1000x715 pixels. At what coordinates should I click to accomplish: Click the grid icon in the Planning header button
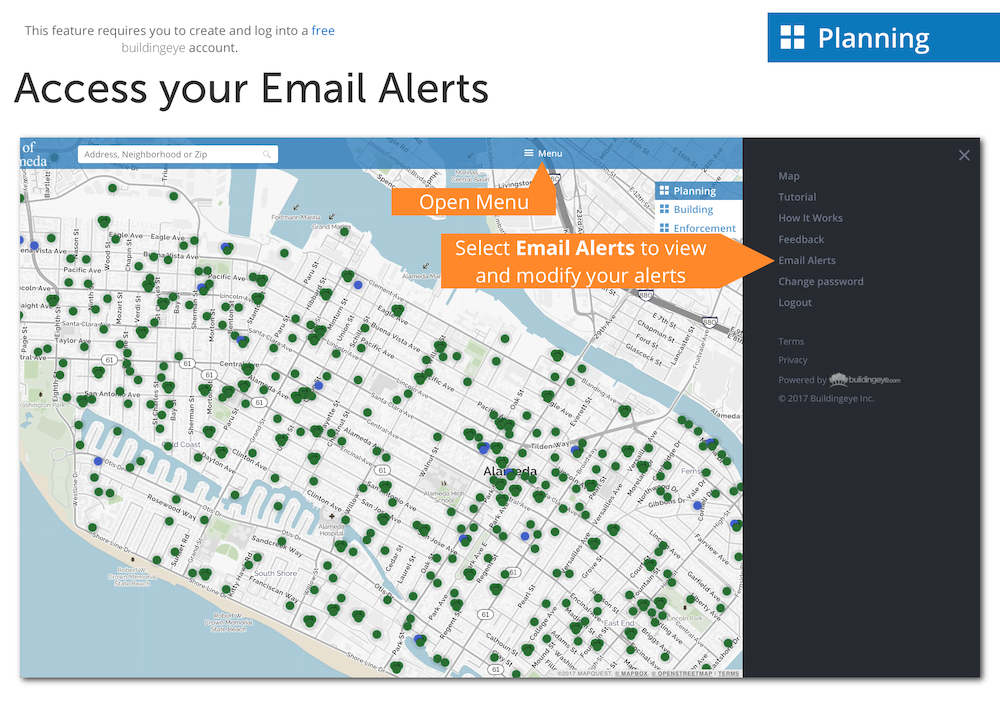click(793, 38)
